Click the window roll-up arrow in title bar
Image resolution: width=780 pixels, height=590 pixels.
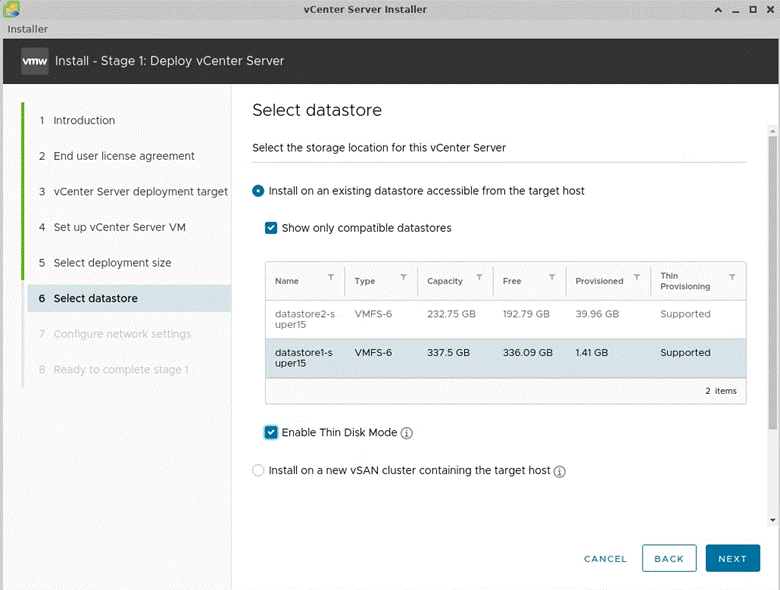pyautogui.click(x=718, y=9)
